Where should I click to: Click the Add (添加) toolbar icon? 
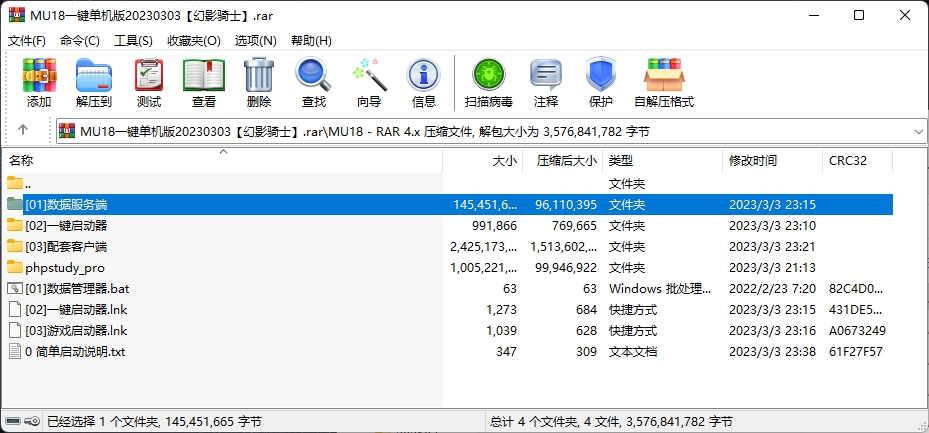[x=39, y=82]
